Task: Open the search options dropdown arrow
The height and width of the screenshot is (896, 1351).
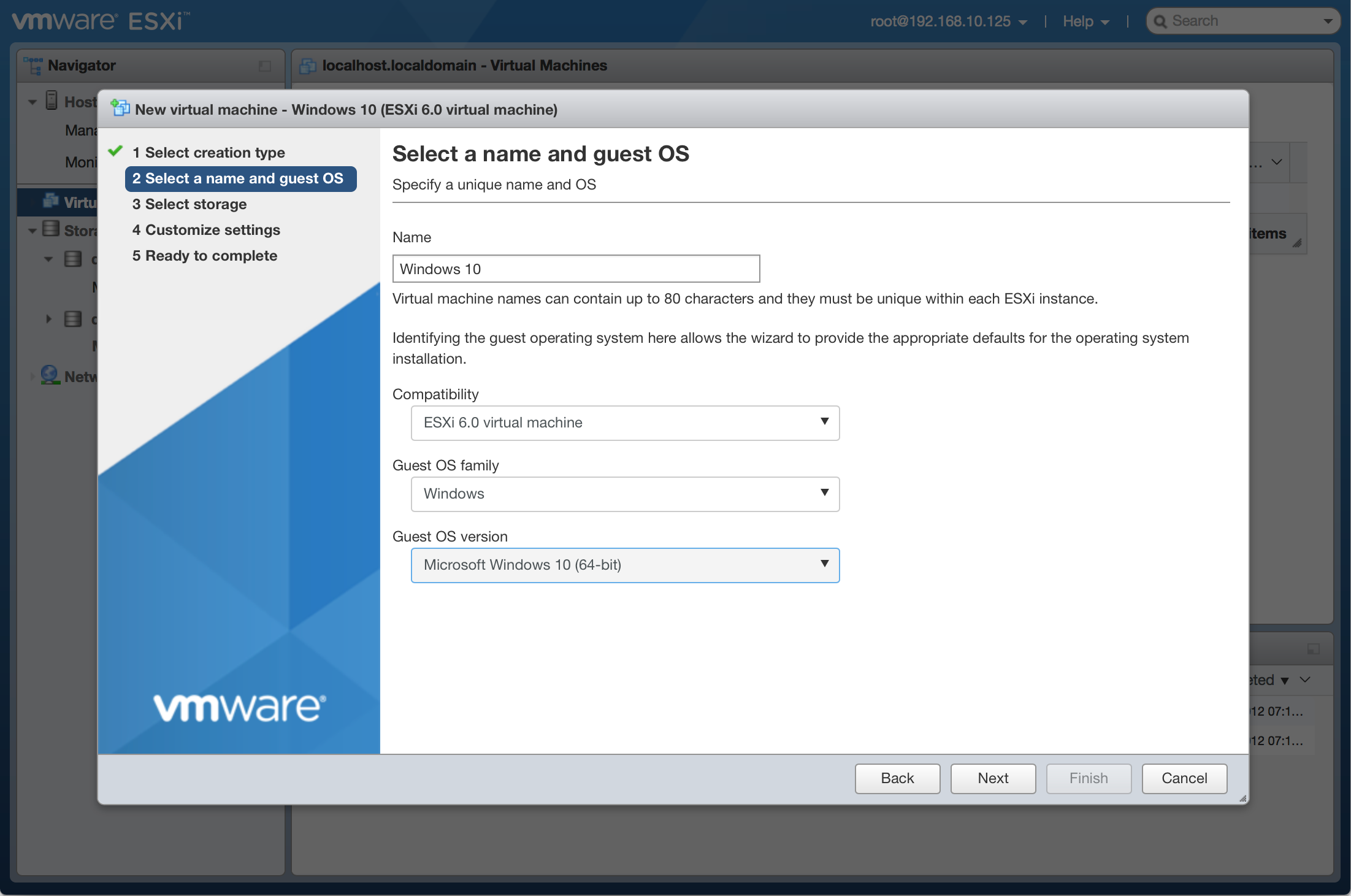Action: [x=1327, y=21]
